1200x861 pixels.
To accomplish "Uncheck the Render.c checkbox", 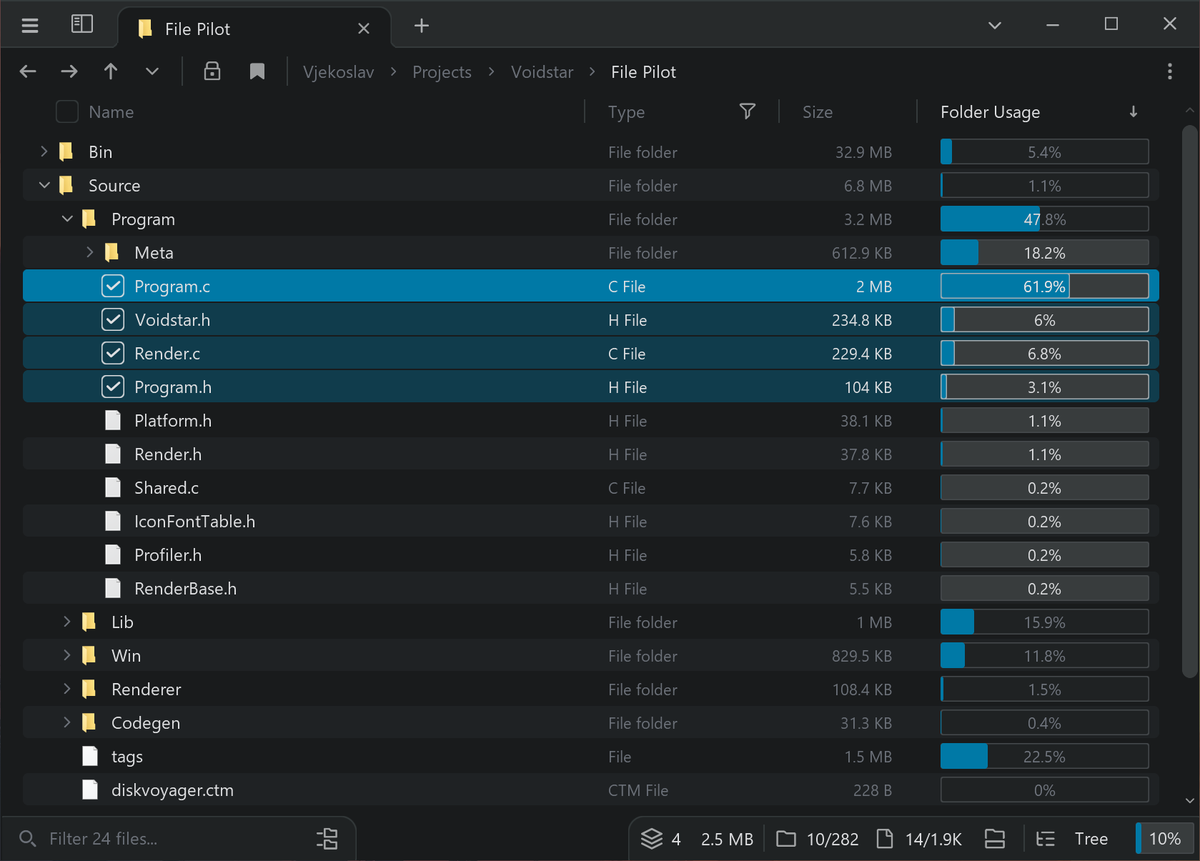I will [x=113, y=353].
